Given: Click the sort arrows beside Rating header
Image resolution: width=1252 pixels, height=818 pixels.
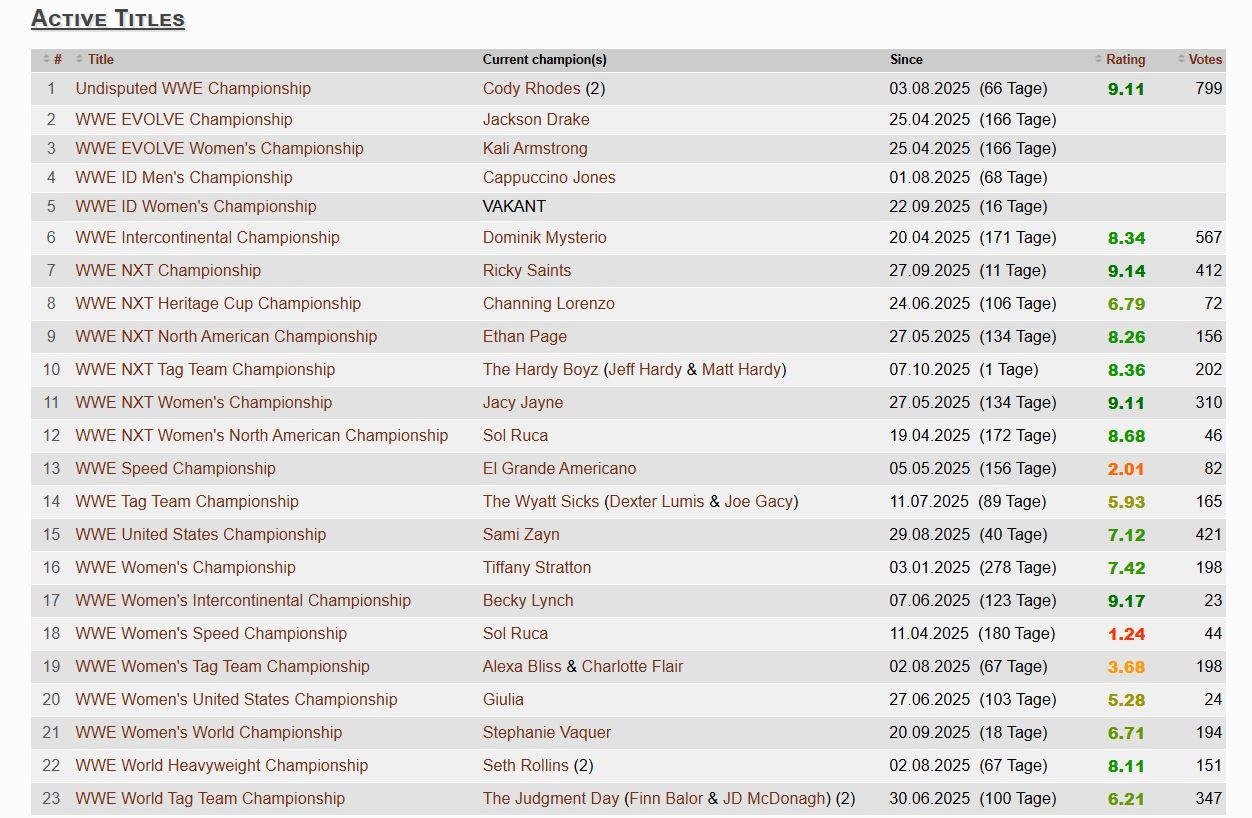Looking at the screenshot, I should coord(1098,60).
